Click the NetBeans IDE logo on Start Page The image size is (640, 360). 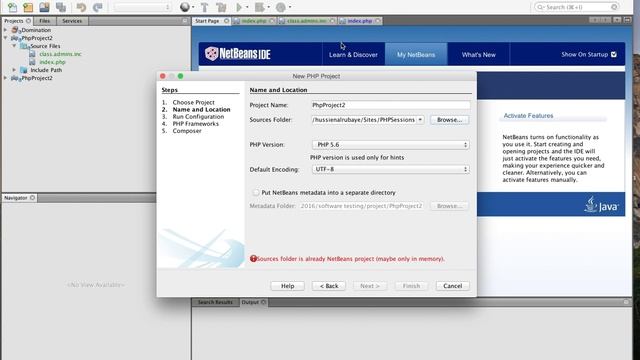click(238, 53)
